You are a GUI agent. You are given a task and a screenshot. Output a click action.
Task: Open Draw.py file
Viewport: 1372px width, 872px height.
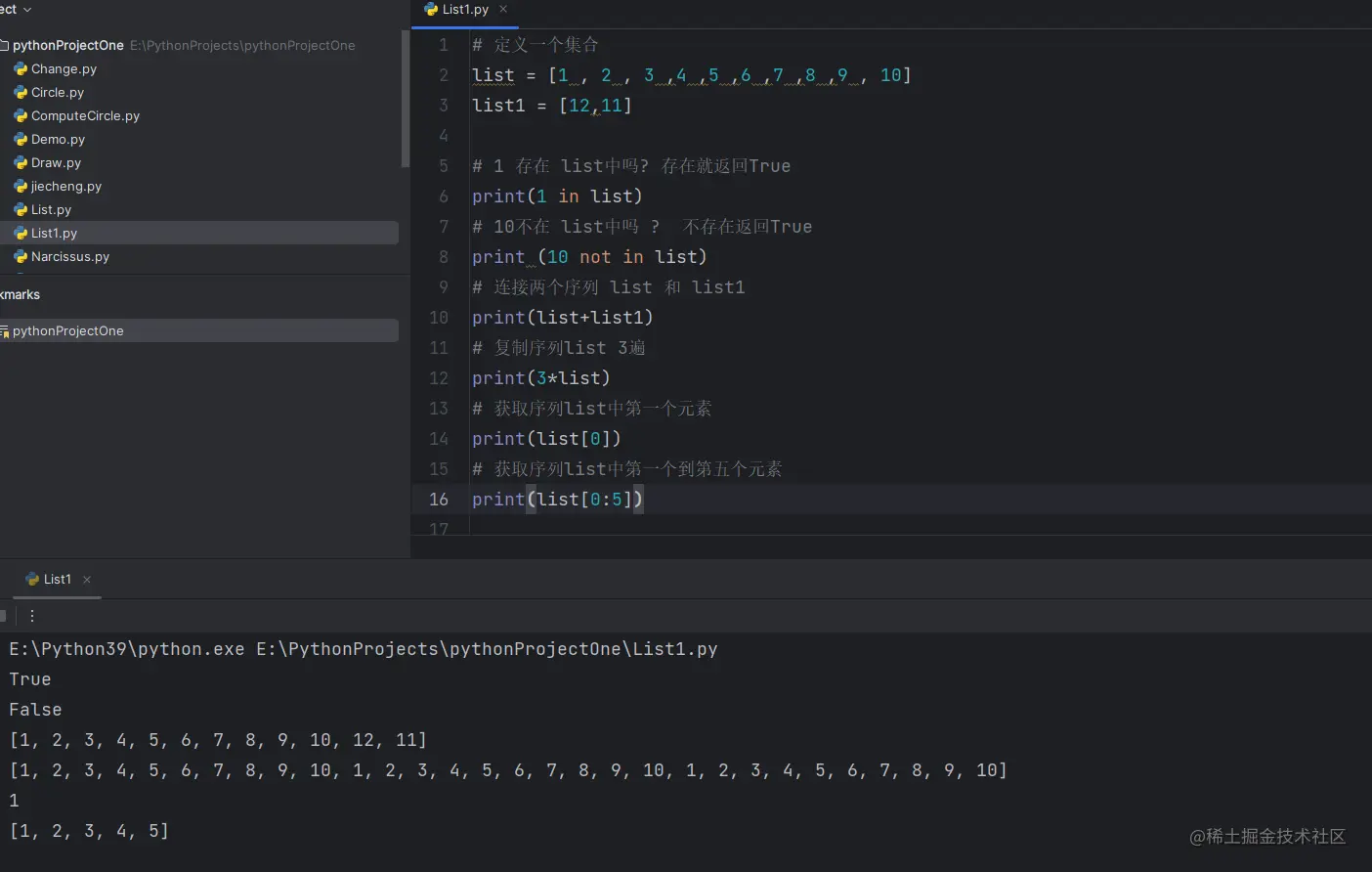tap(56, 163)
